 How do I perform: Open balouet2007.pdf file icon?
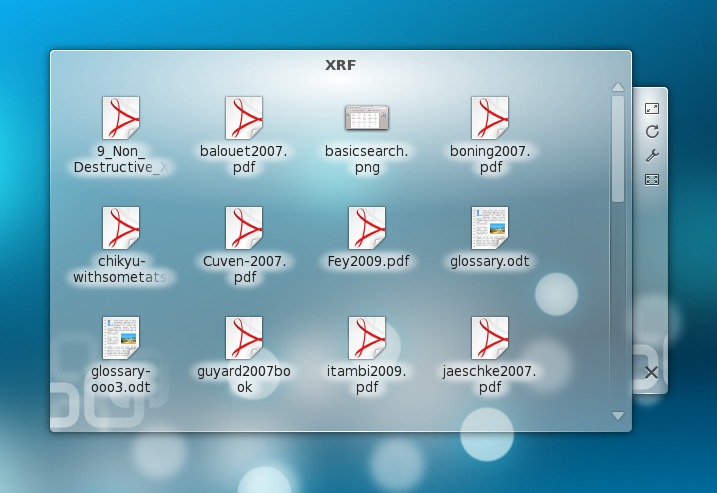243,118
